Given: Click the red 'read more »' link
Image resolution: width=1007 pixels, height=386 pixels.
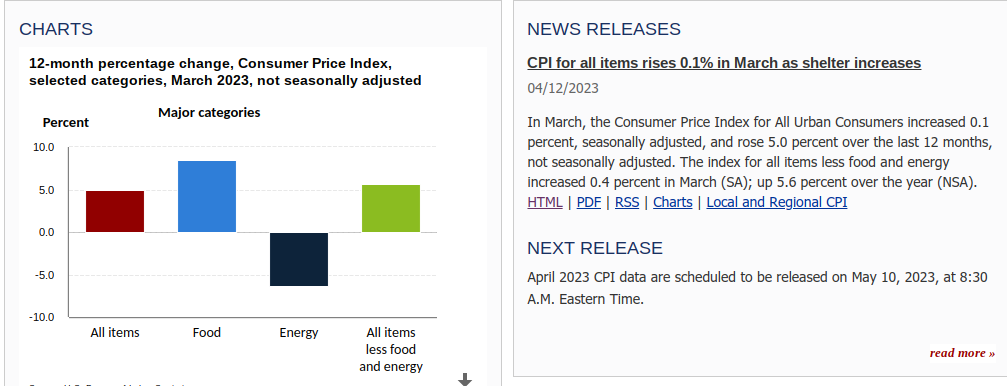Looking at the screenshot, I should 962,353.
